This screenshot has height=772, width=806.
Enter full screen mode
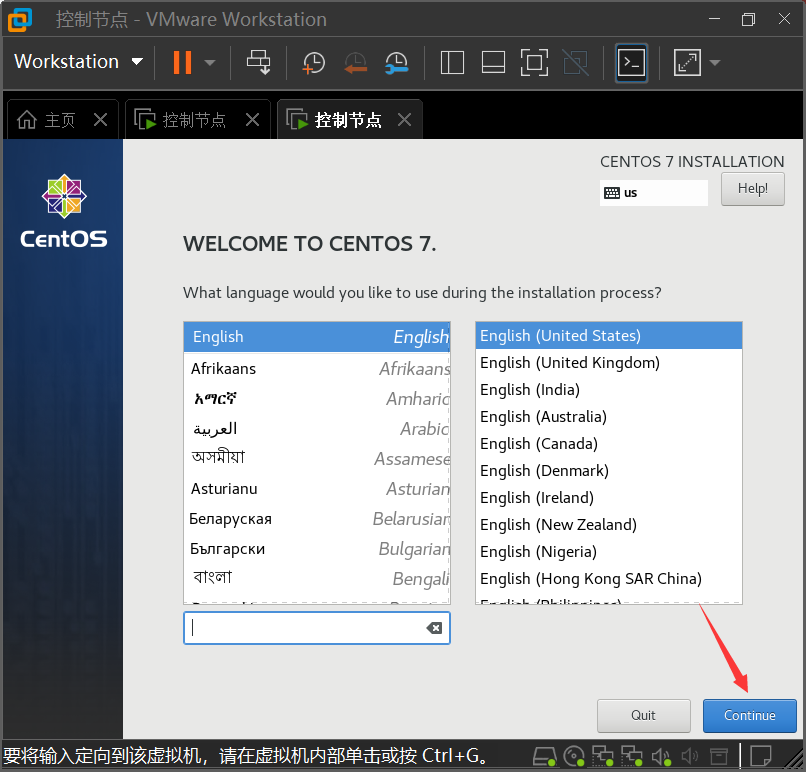coord(534,63)
